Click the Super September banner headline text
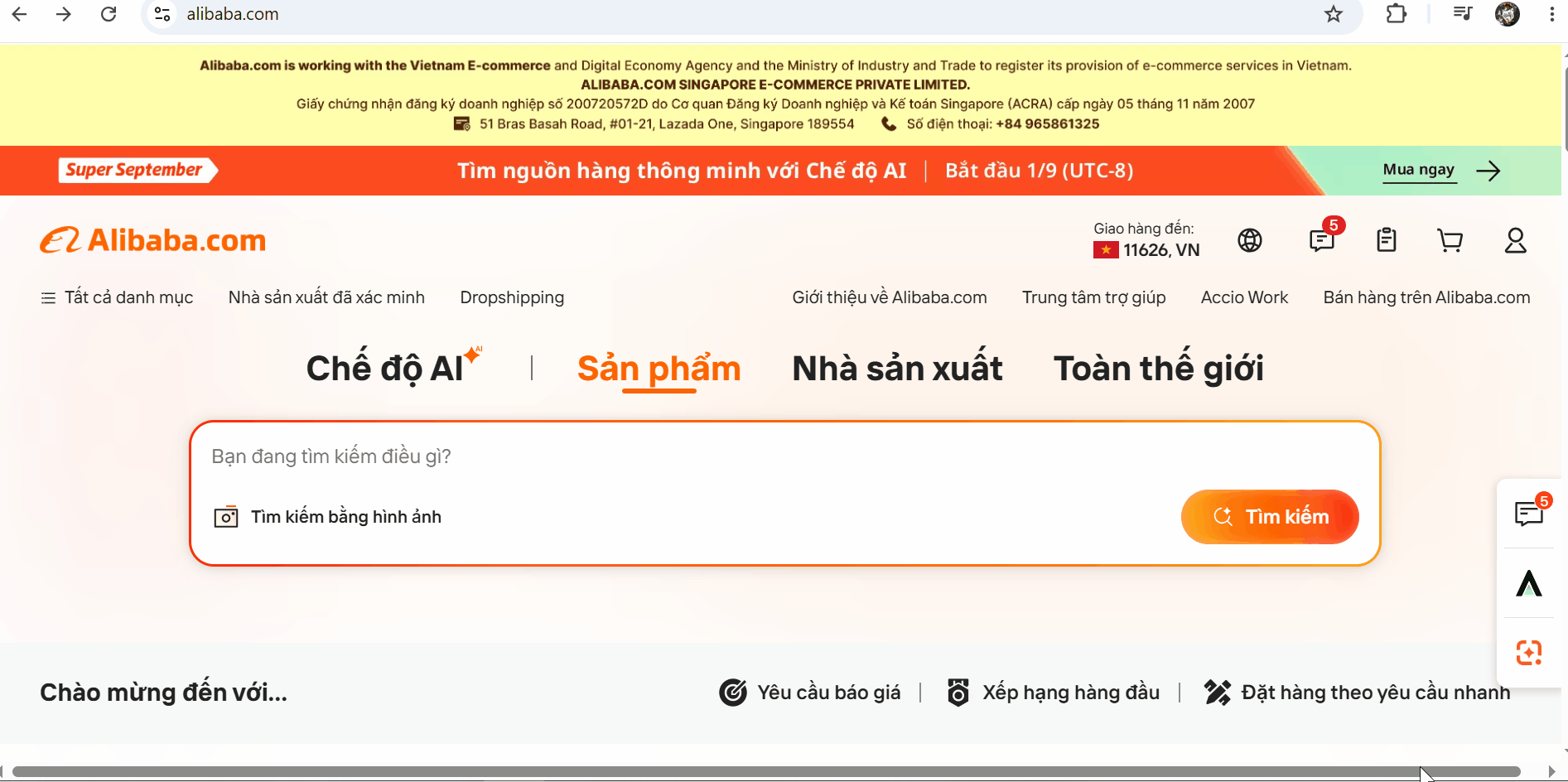The height and width of the screenshot is (782, 1568). [682, 171]
